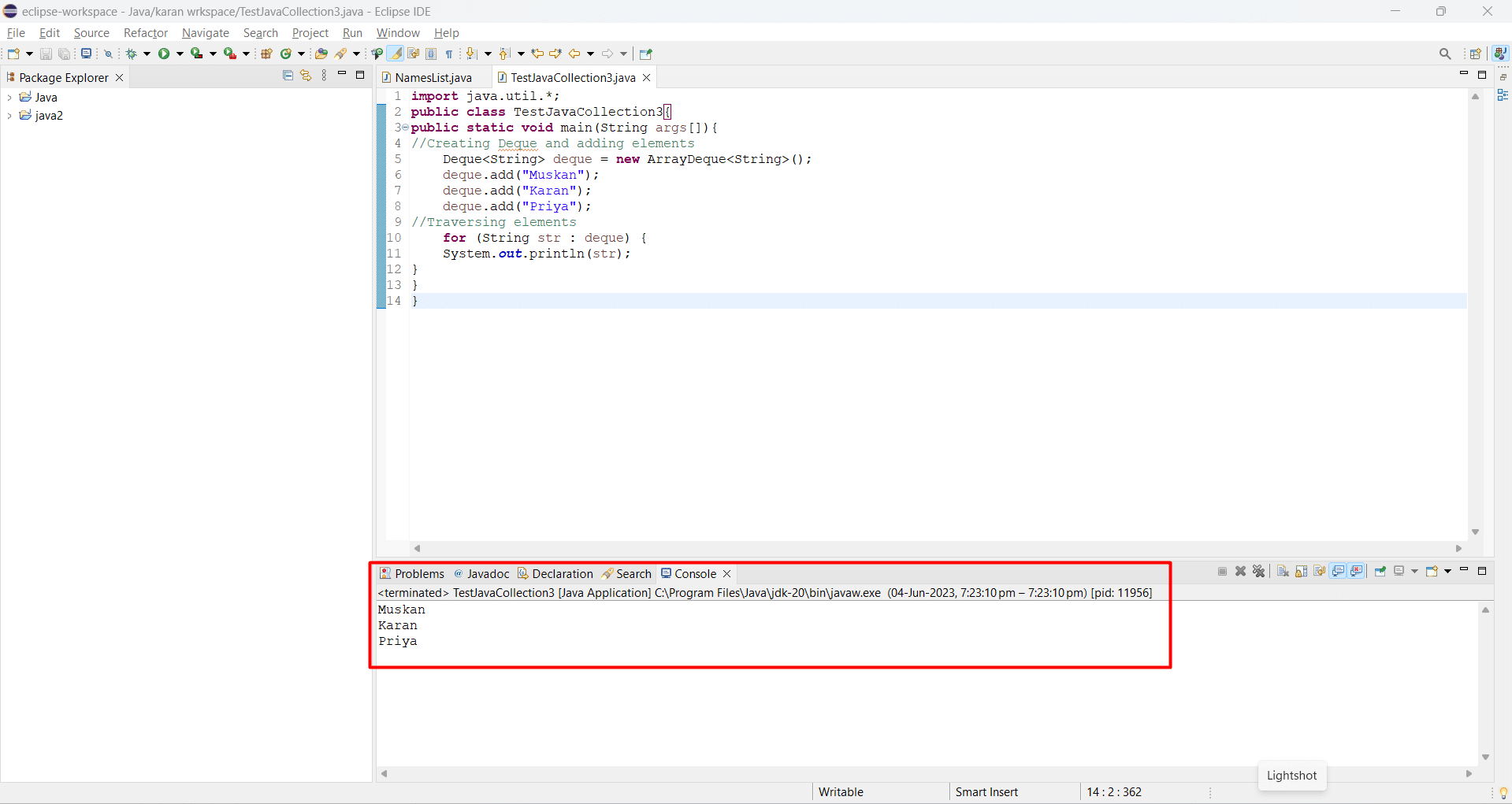Toggle console Word Wrap icon
This screenshot has height=804, width=1512.
pos(1320,571)
